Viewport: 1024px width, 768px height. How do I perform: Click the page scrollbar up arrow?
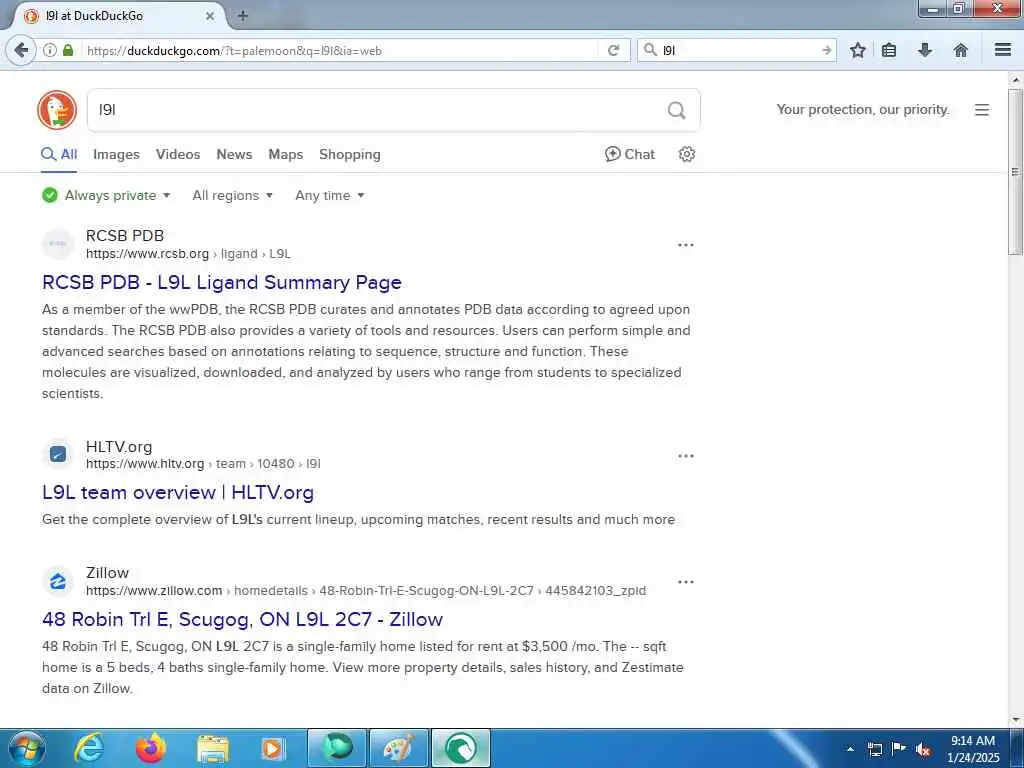[x=1016, y=80]
